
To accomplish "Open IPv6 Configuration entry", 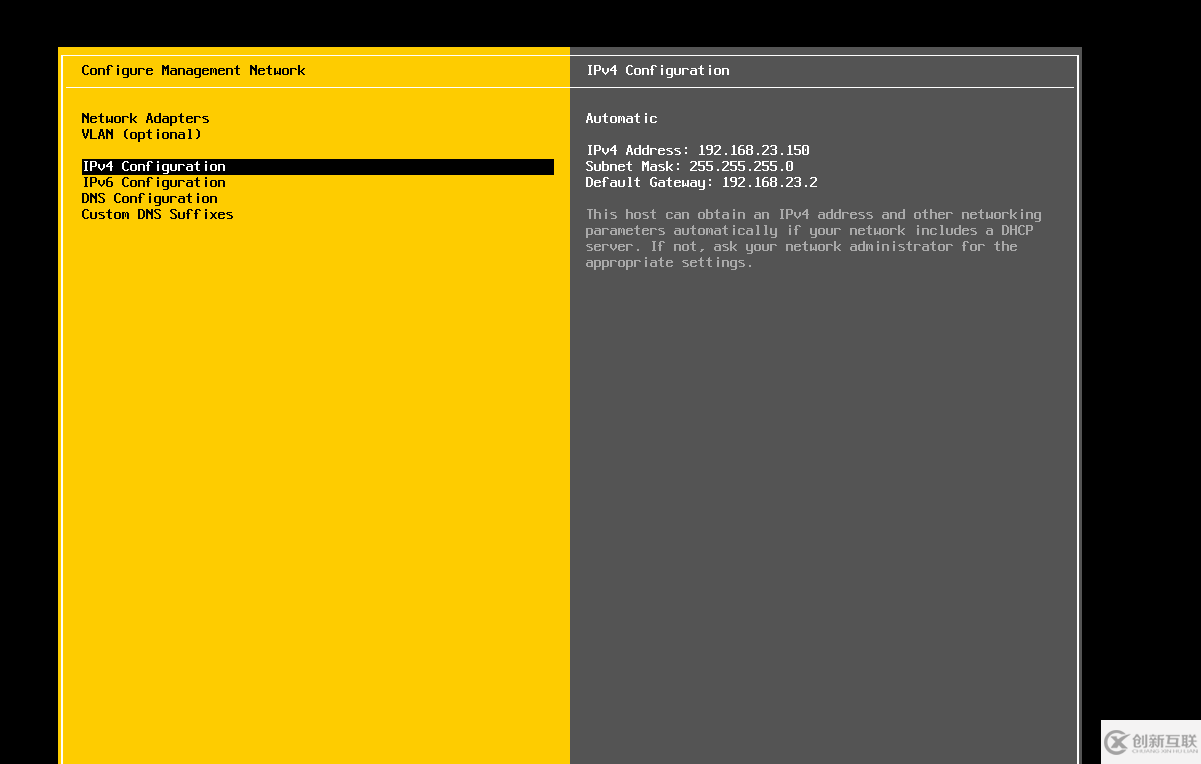I will coord(153,182).
